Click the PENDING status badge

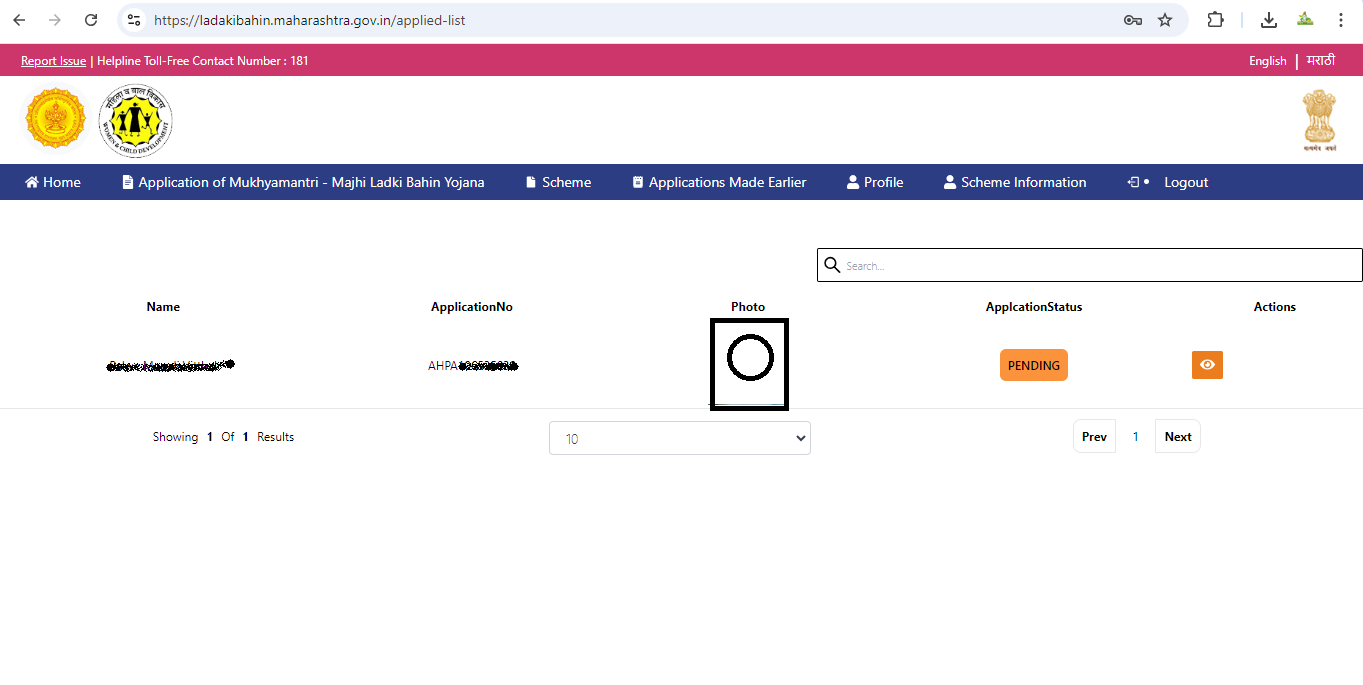[1033, 365]
